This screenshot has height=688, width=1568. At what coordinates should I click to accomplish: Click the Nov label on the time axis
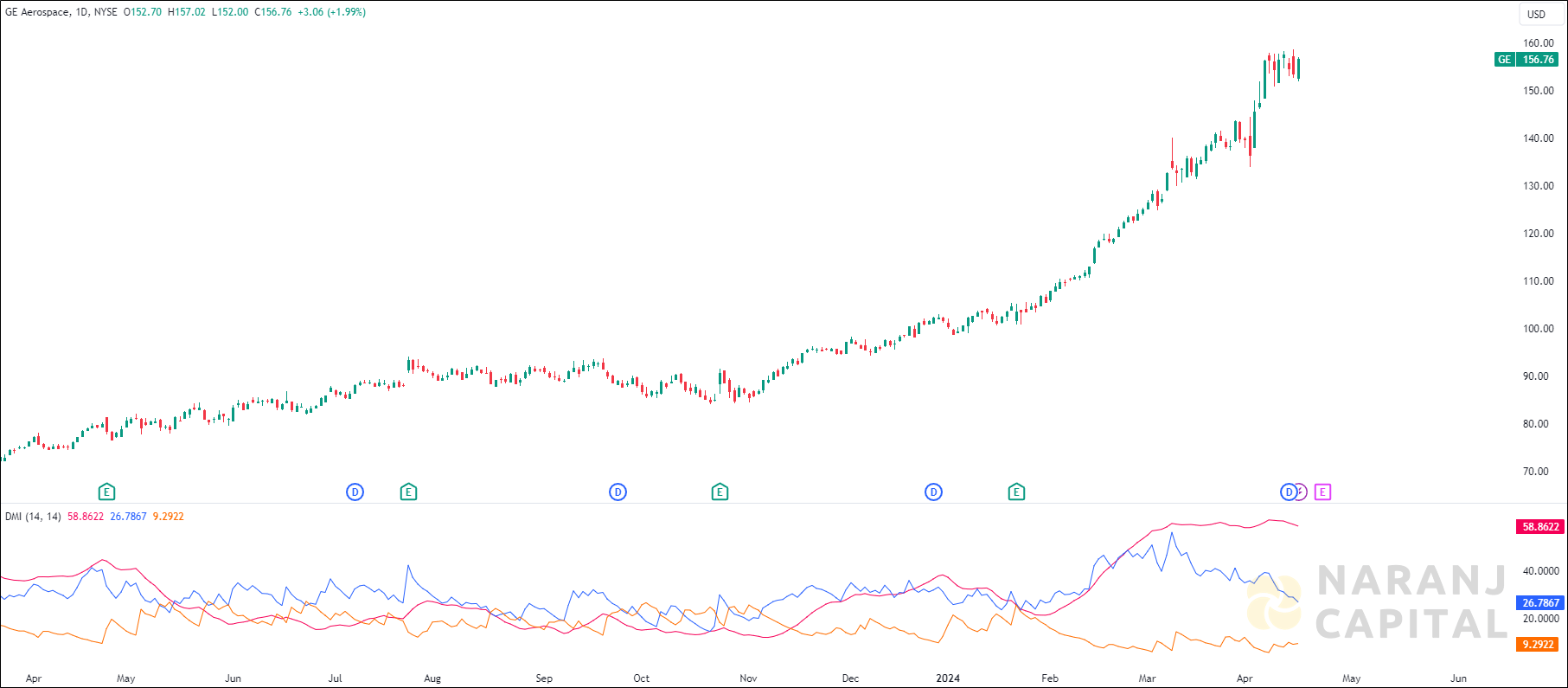748,678
